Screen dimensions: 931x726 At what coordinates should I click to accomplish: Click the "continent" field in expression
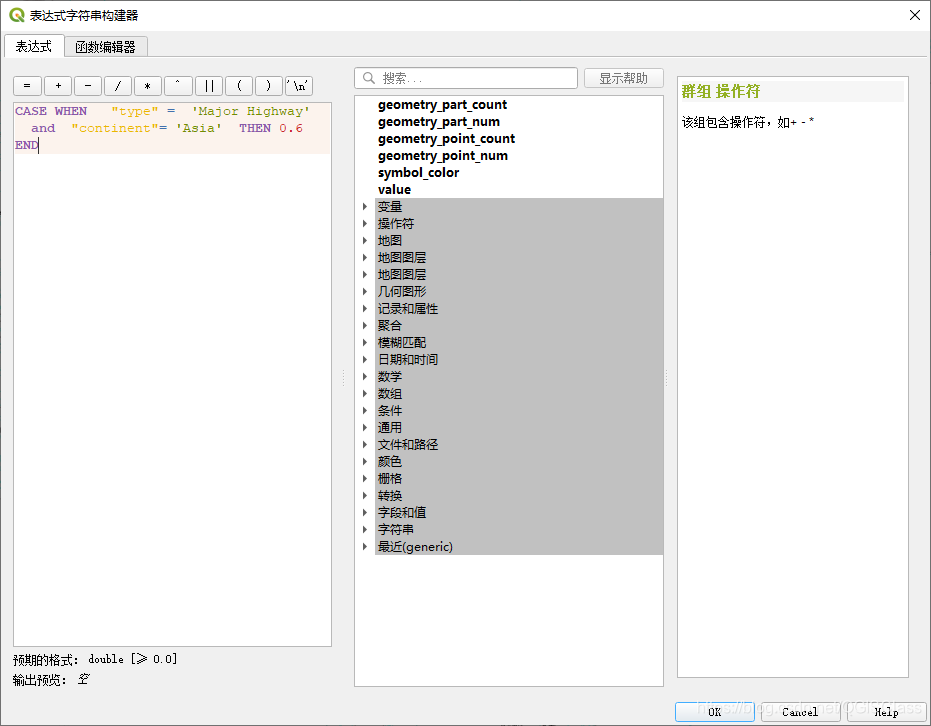pos(115,128)
